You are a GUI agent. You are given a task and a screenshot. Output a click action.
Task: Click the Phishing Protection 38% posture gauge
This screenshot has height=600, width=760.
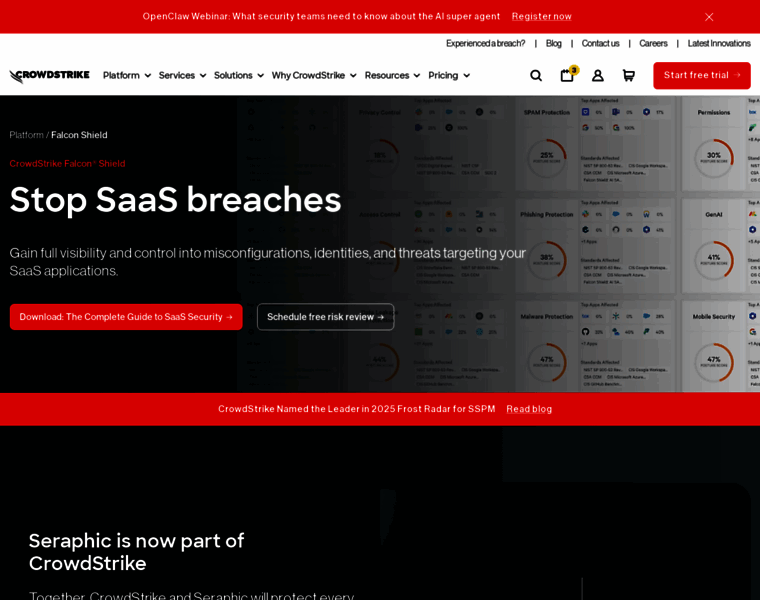pos(547,260)
